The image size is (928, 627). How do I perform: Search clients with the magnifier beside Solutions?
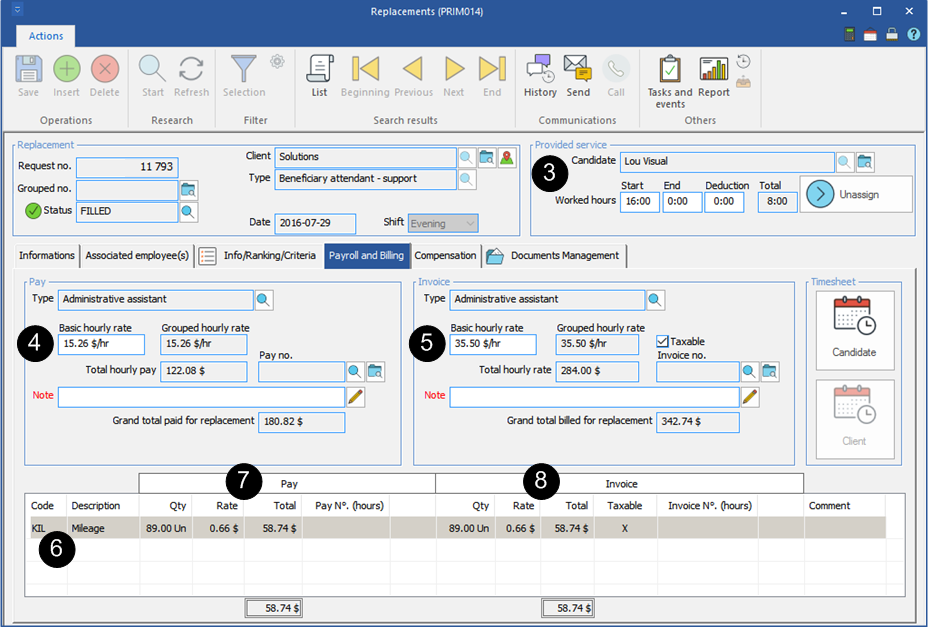[x=466, y=158]
